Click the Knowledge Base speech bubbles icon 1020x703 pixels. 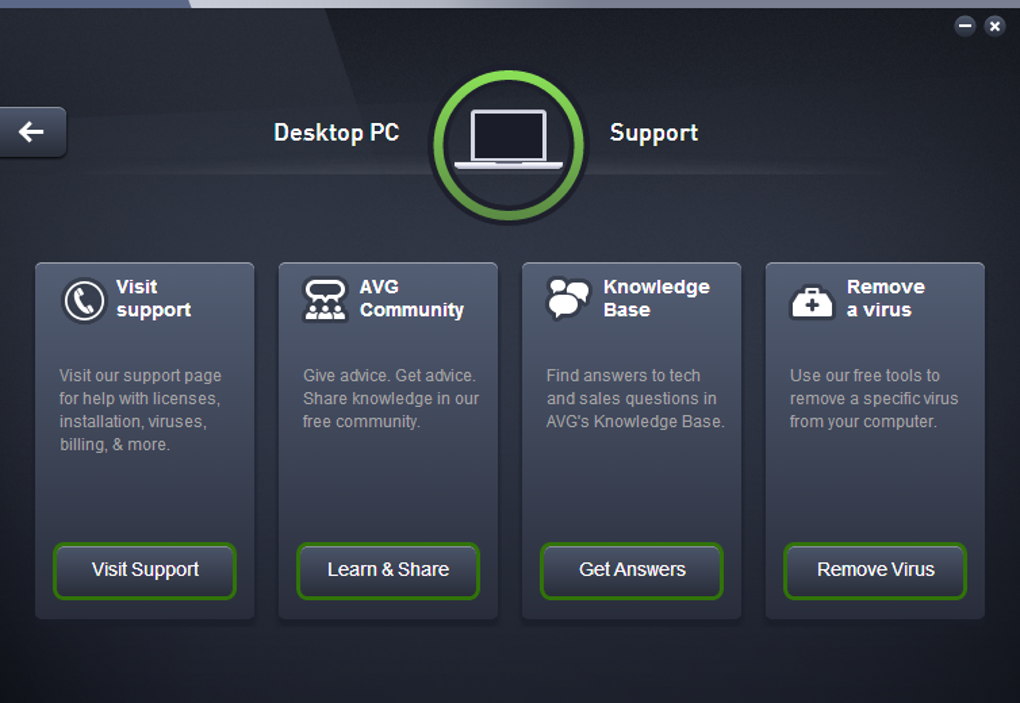[568, 298]
